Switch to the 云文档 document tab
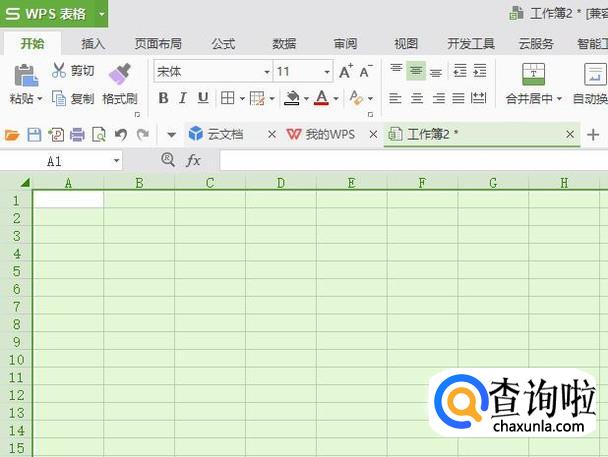 coord(225,135)
